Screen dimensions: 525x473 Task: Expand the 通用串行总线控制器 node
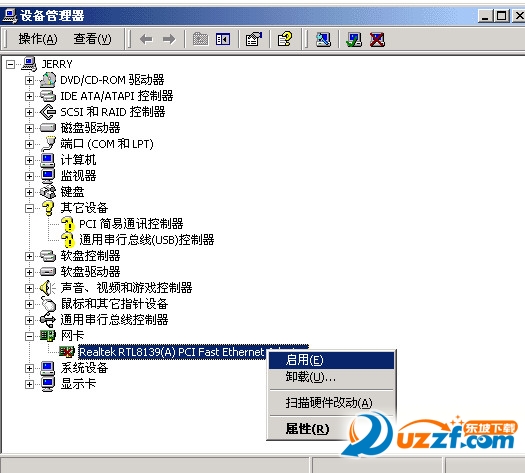point(29,320)
